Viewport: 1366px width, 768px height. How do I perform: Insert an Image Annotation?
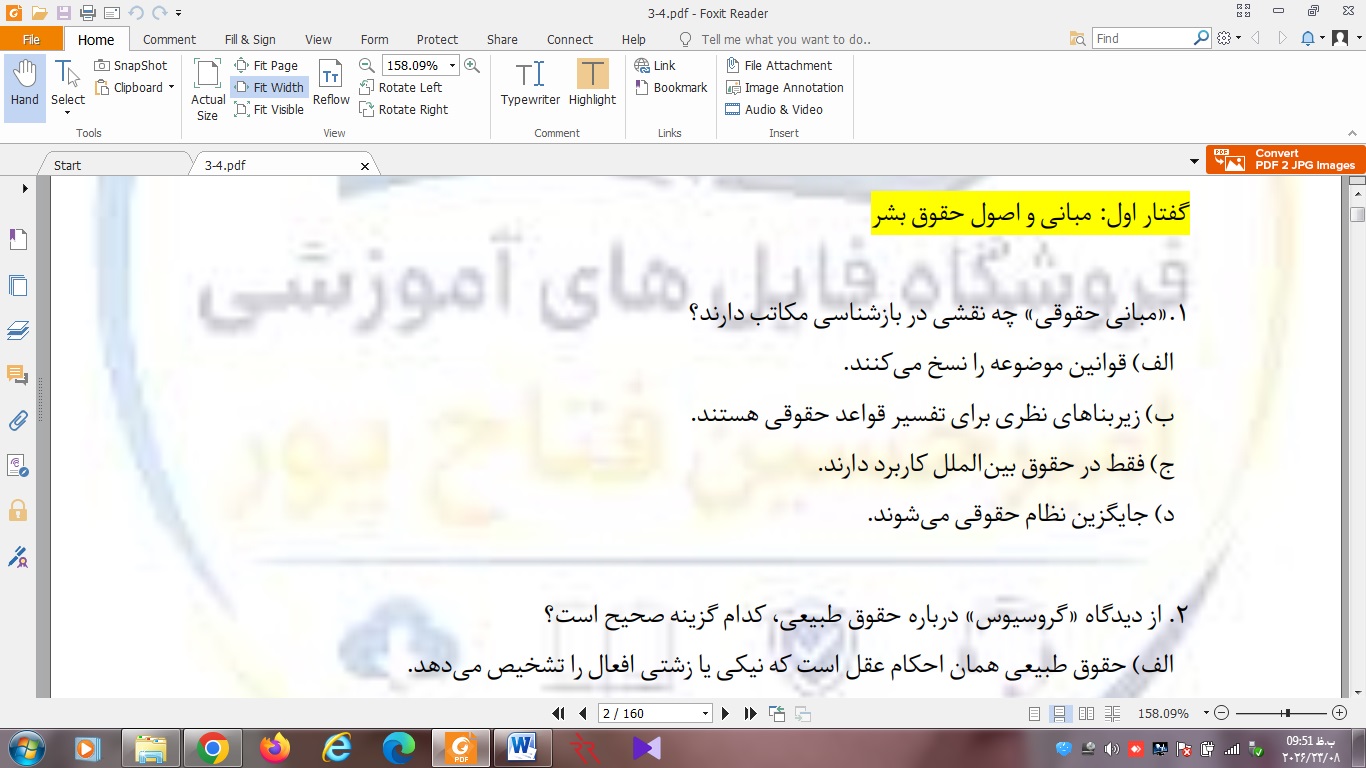[784, 87]
